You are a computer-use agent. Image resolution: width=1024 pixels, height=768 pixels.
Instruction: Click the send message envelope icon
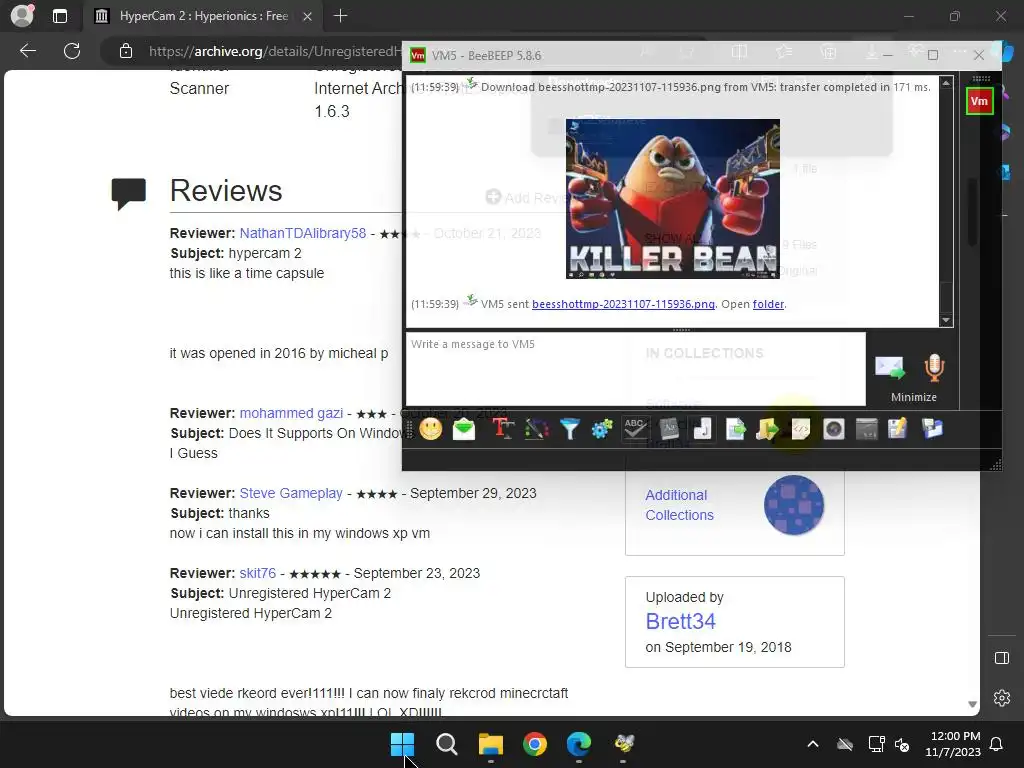(x=889, y=368)
